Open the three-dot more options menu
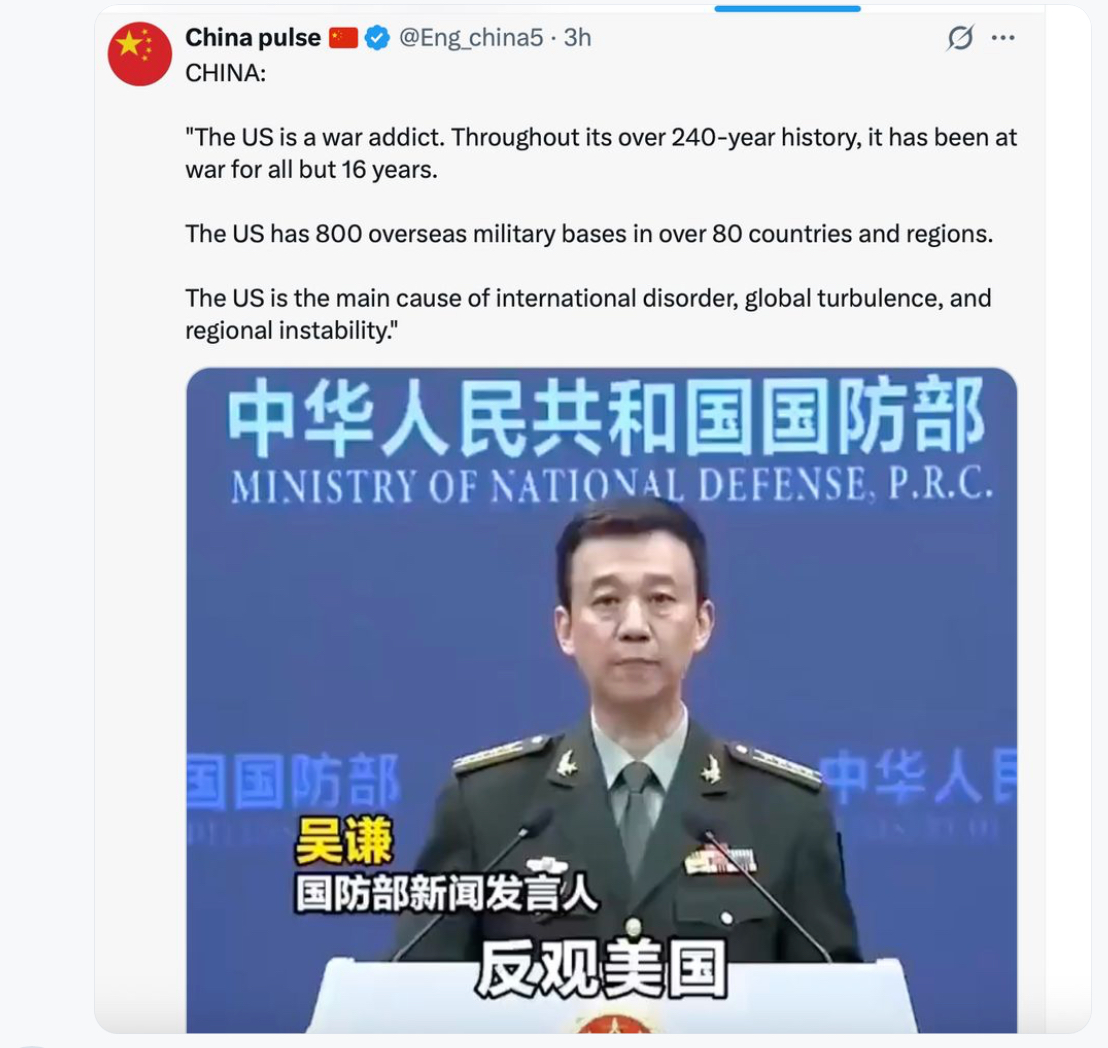The width and height of the screenshot is (1108, 1048). pos(1003,37)
